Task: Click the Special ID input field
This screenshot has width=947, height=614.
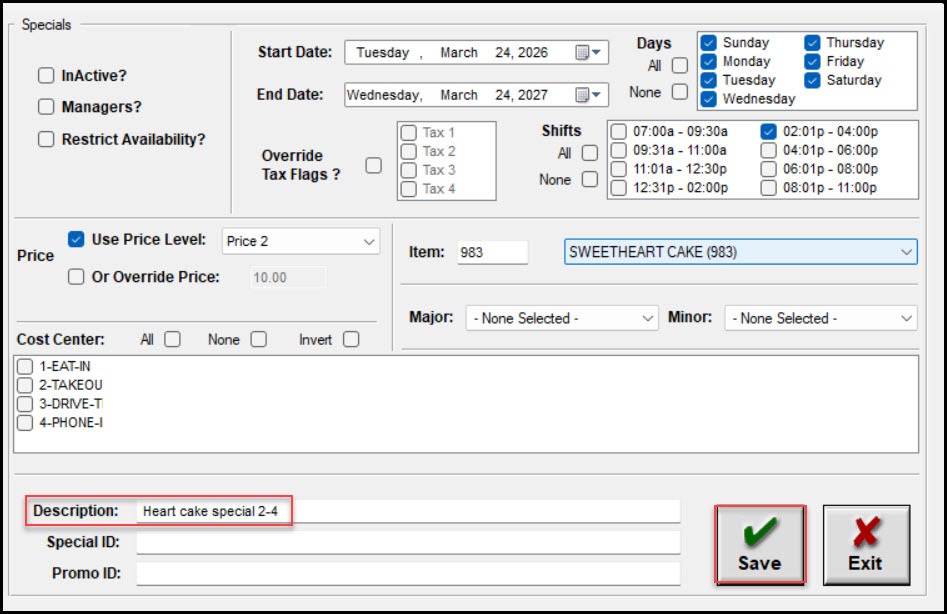Action: 407,542
